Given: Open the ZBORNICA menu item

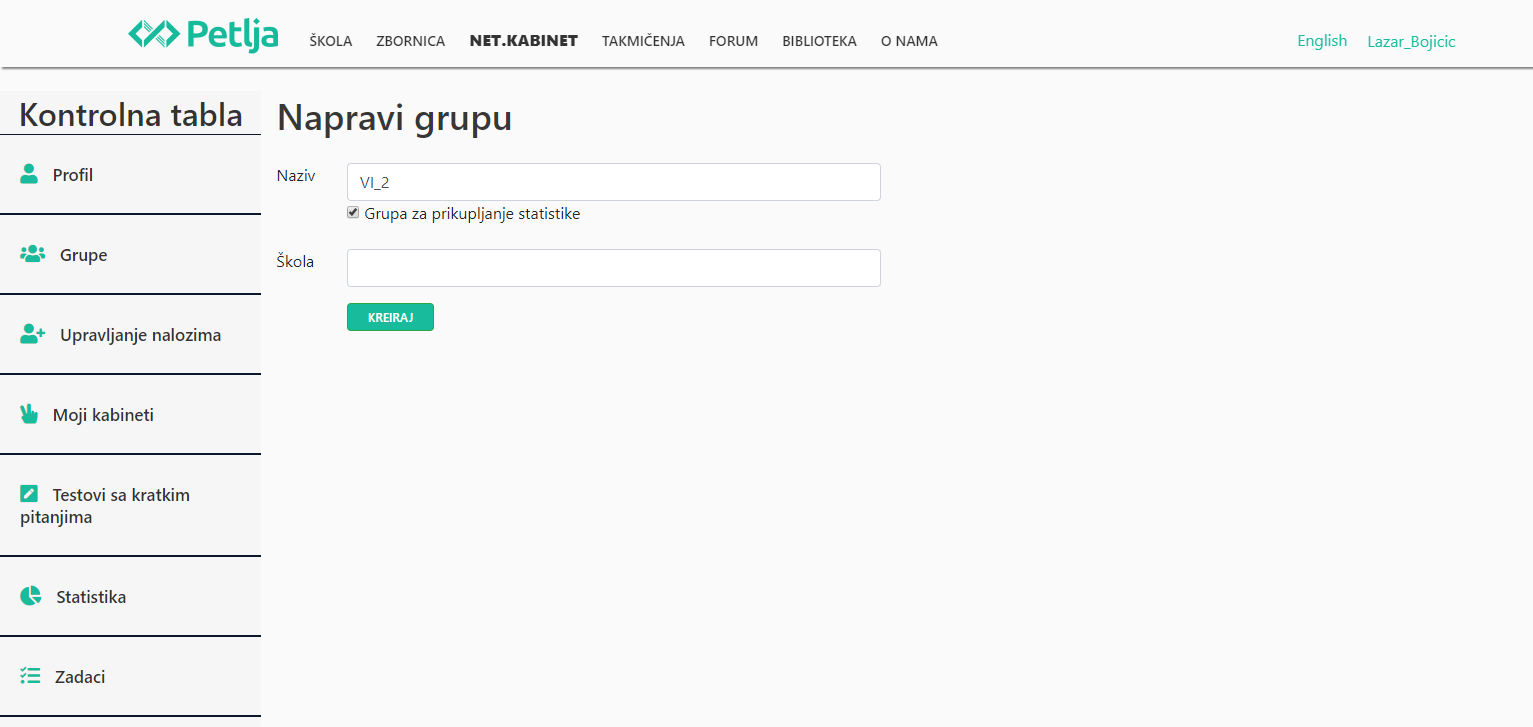Looking at the screenshot, I should [x=410, y=41].
